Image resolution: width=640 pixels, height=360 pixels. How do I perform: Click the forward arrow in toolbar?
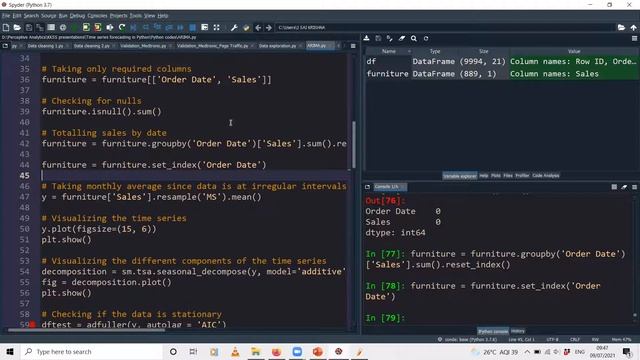pyautogui.click(x=269, y=27)
